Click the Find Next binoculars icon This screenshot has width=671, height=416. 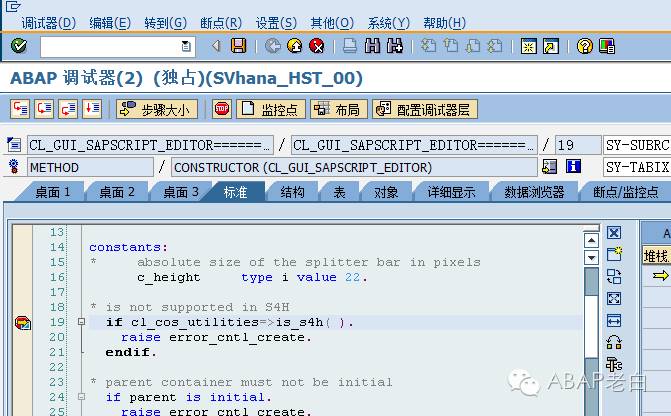click(395, 46)
